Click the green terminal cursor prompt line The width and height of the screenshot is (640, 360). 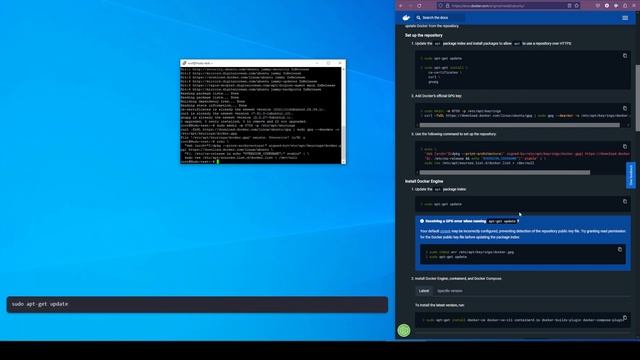[x=200, y=162]
